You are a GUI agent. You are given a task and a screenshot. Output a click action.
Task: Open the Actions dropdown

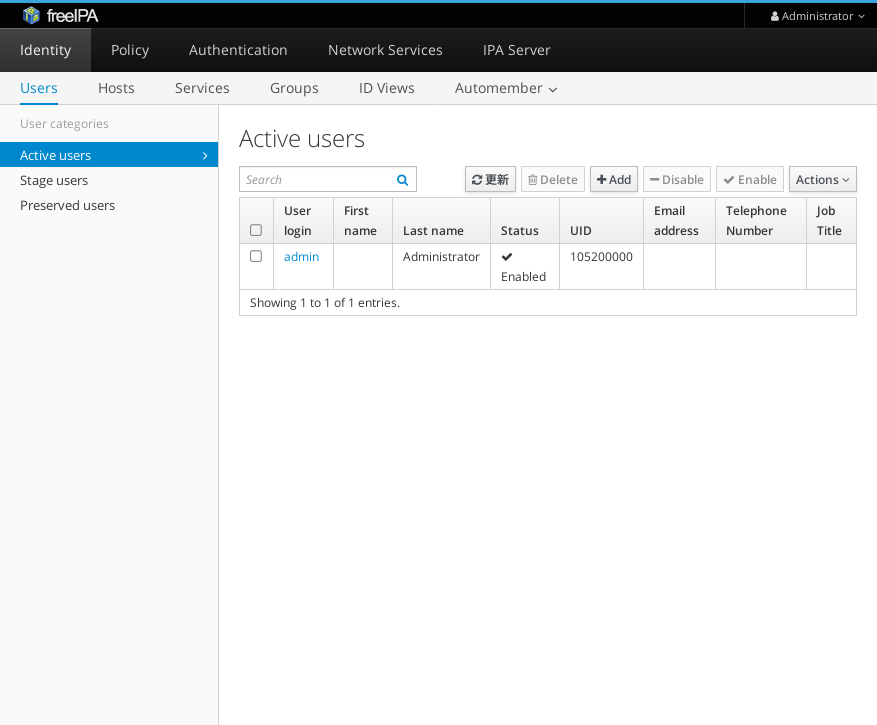point(823,180)
